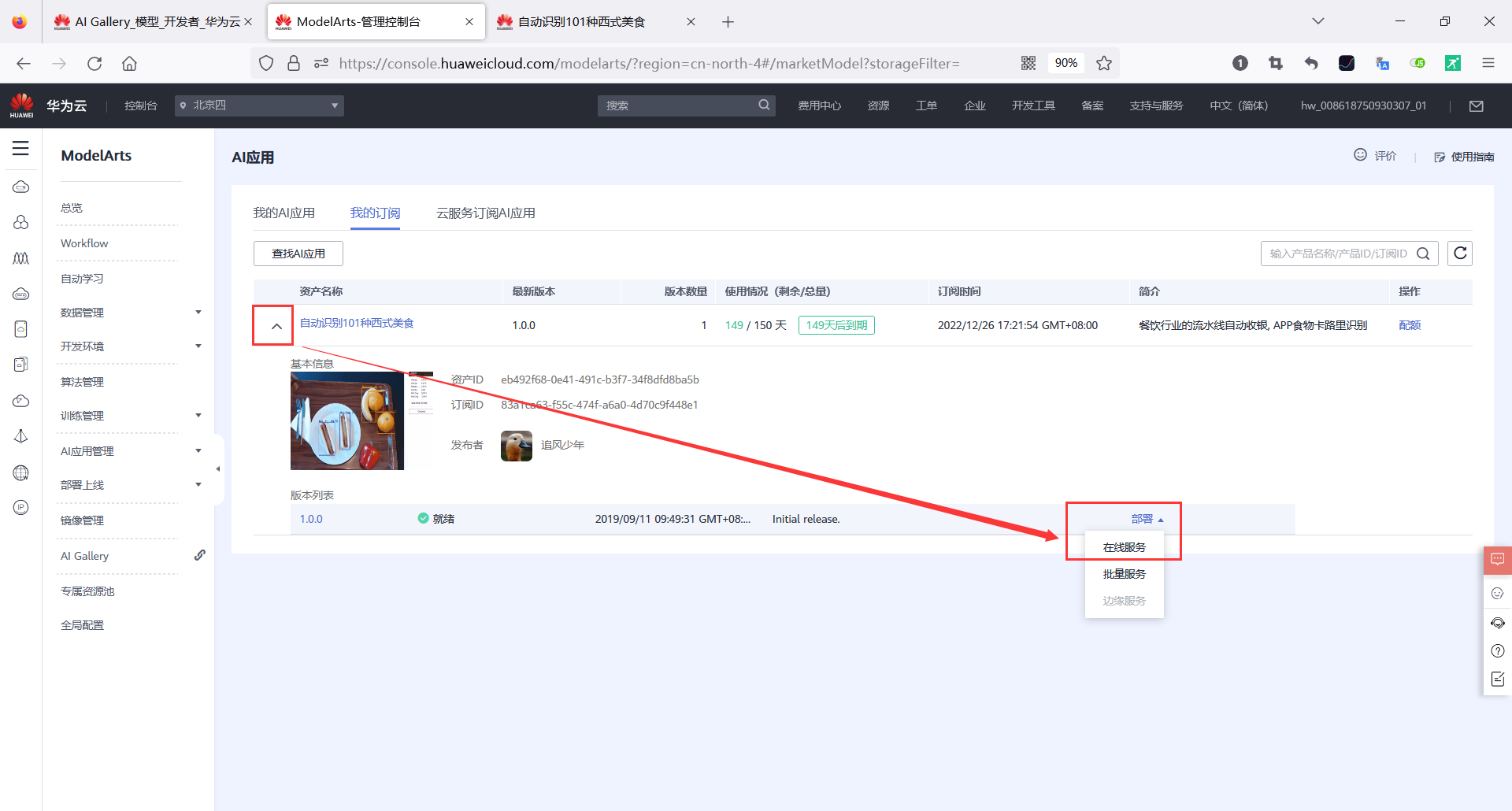1512x811 pixels.
Task: Open the messages envelope icon
Action: (x=1477, y=106)
